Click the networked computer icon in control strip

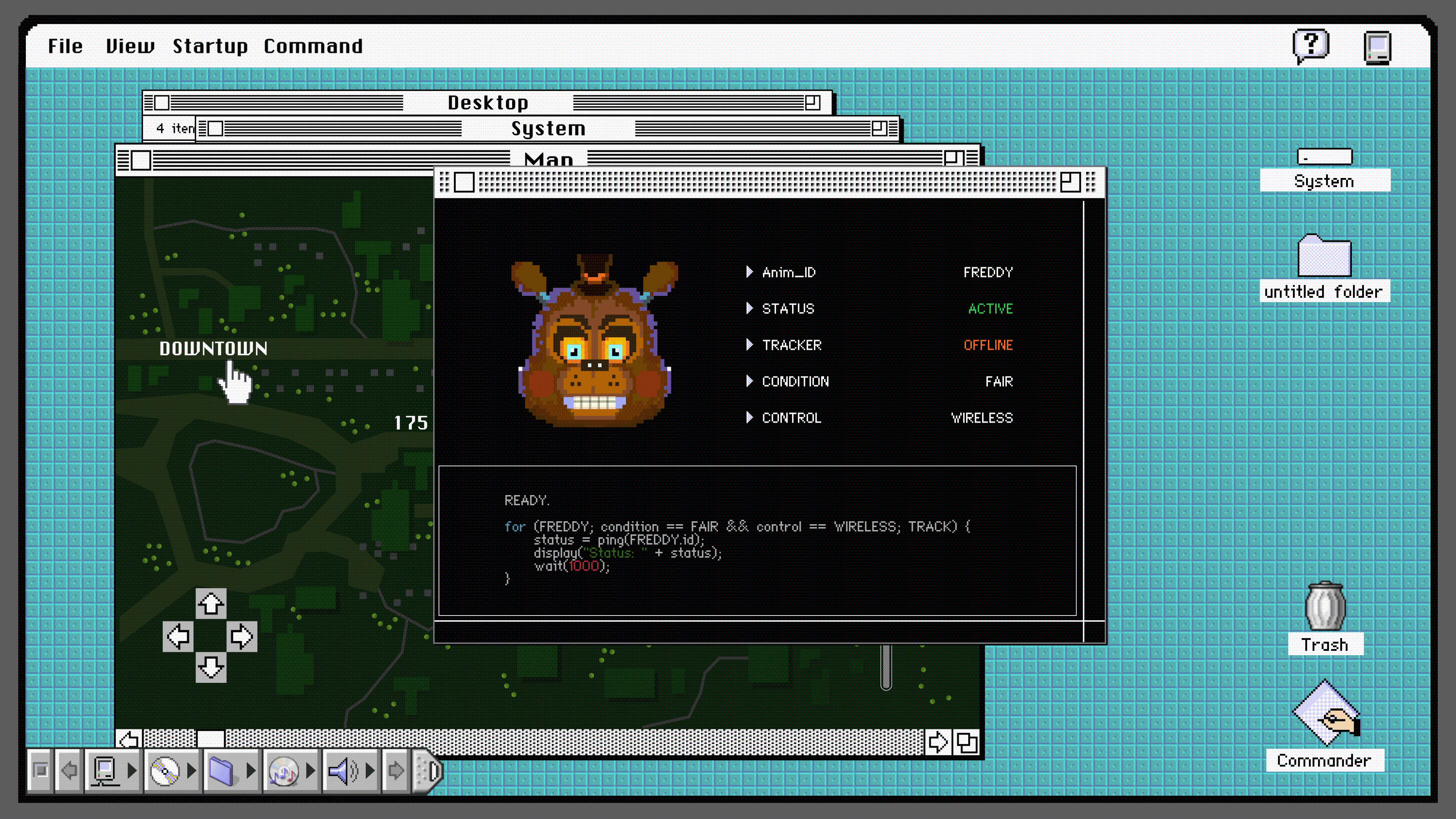(105, 770)
